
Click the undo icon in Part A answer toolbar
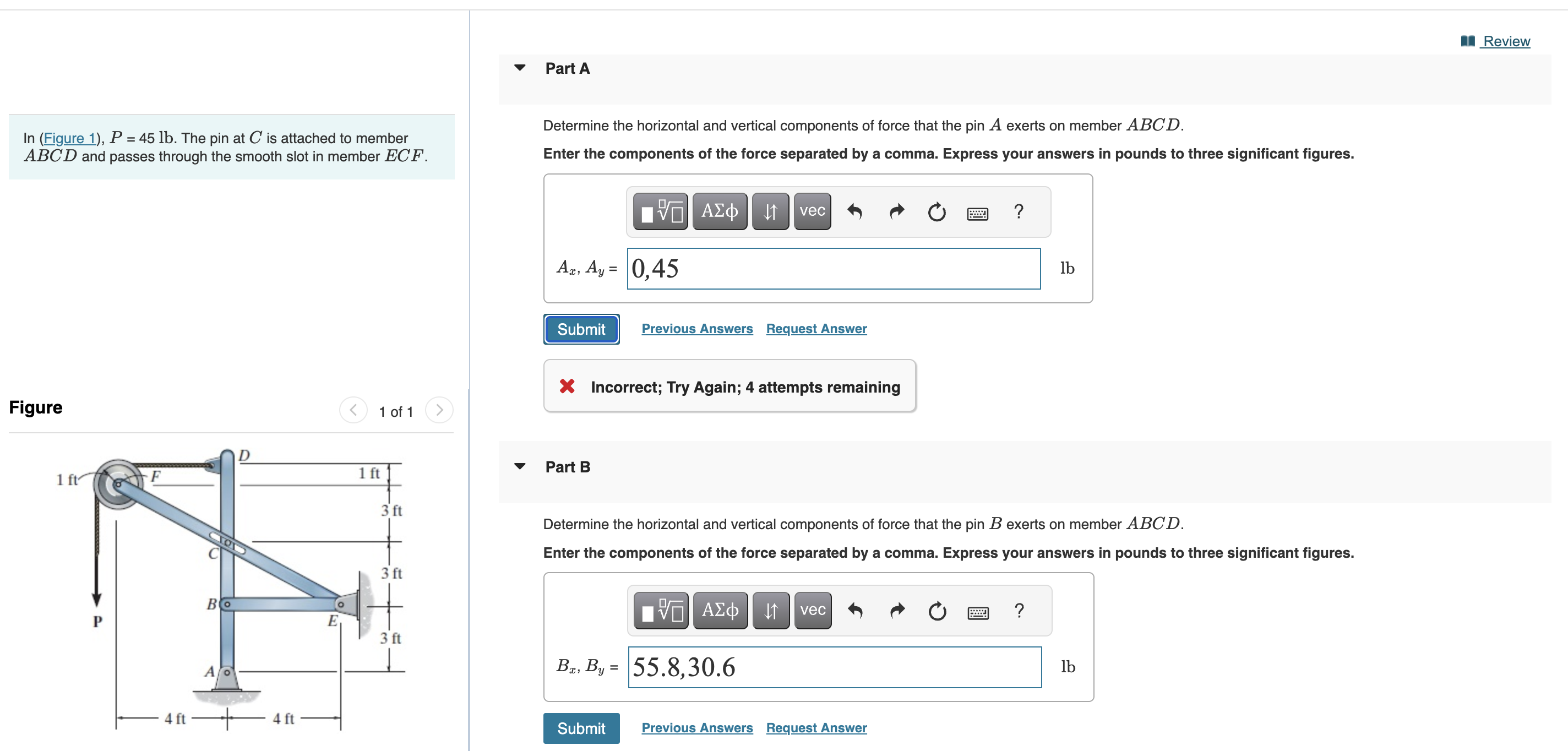coord(855,211)
